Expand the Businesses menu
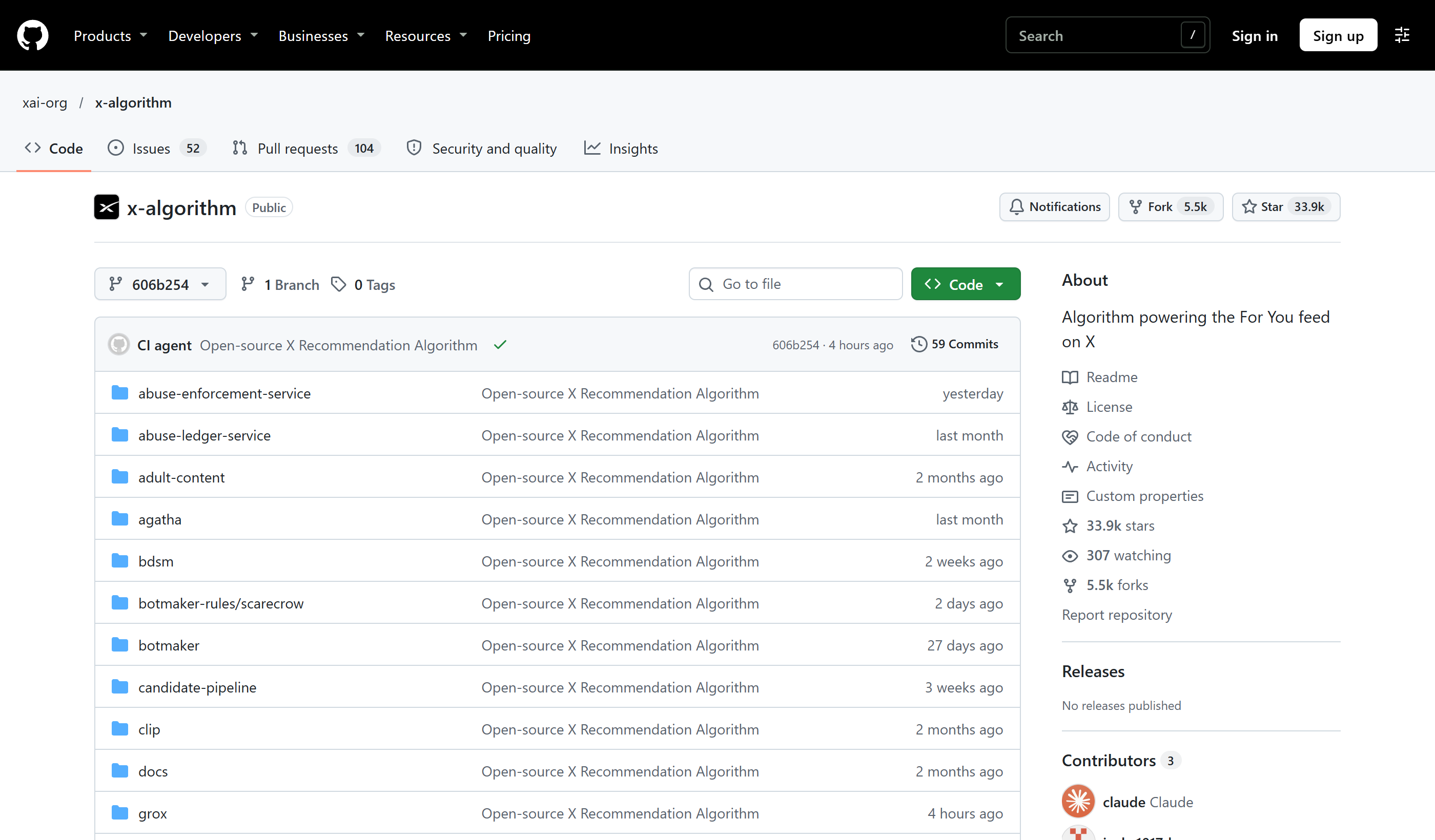 pos(321,36)
